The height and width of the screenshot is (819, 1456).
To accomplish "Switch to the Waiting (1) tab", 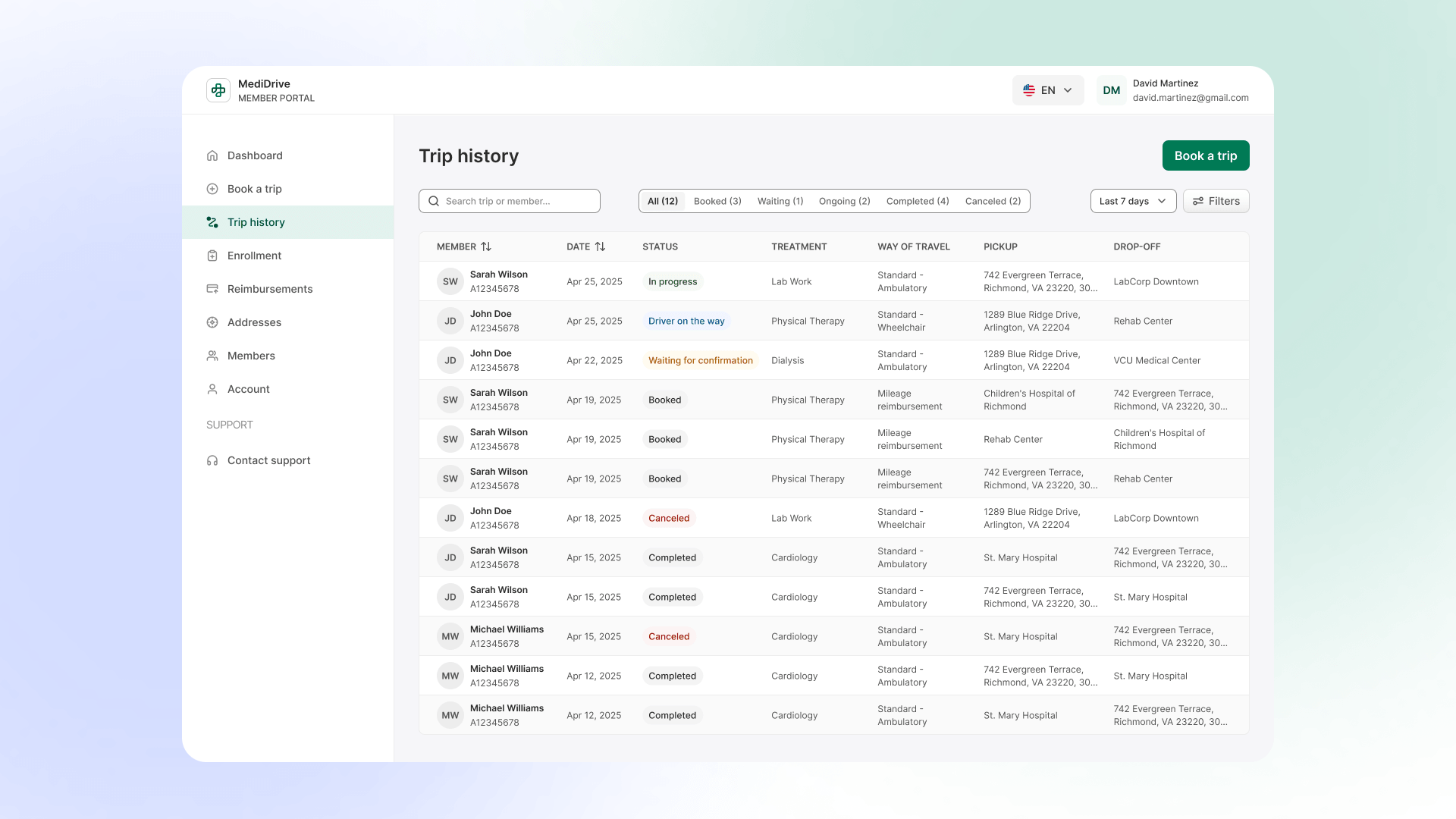I will click(780, 201).
